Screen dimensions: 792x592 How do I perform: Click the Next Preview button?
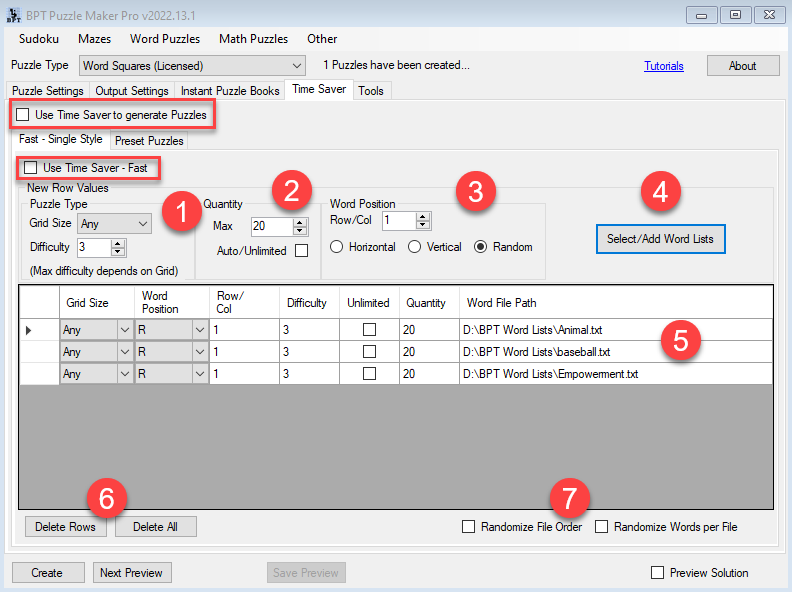pyautogui.click(x=132, y=573)
